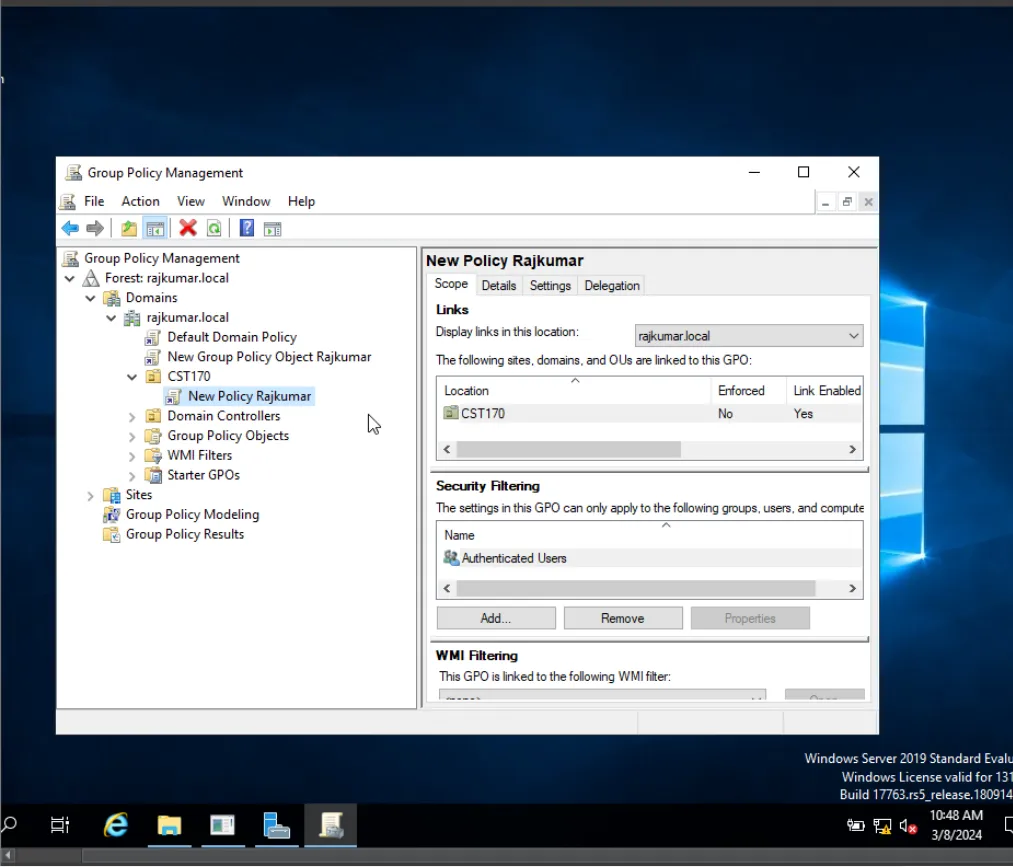1013x867 pixels.
Task: Click the Link Enabled column header
Action: [x=825, y=390]
